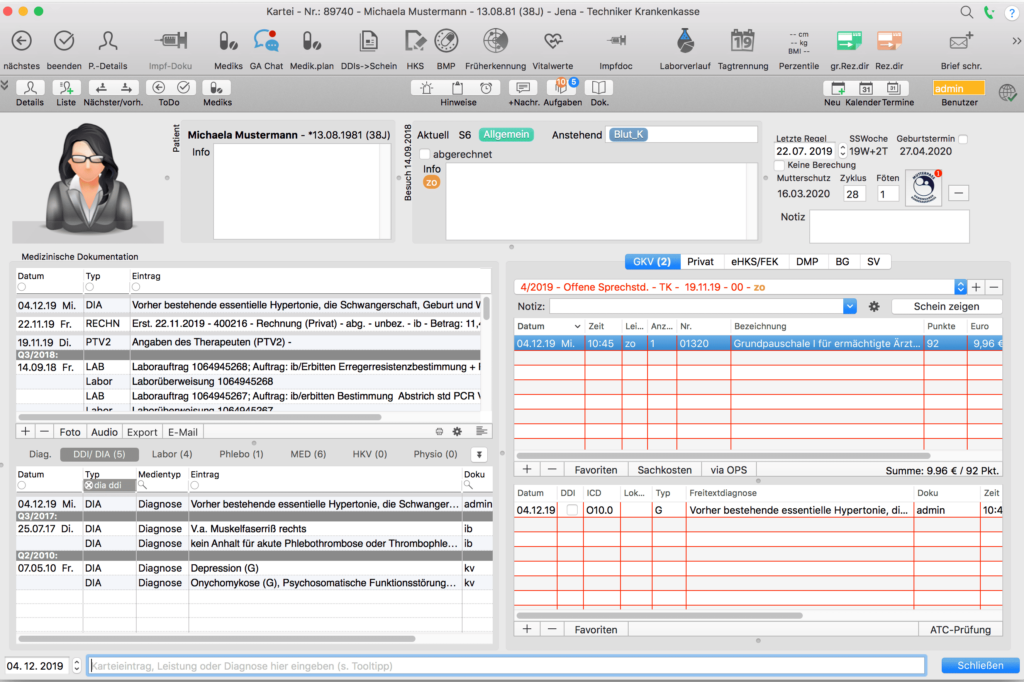Image resolution: width=1024 pixels, height=682 pixels.
Task: Click Neu calendar appointment icon
Action: tap(838, 88)
